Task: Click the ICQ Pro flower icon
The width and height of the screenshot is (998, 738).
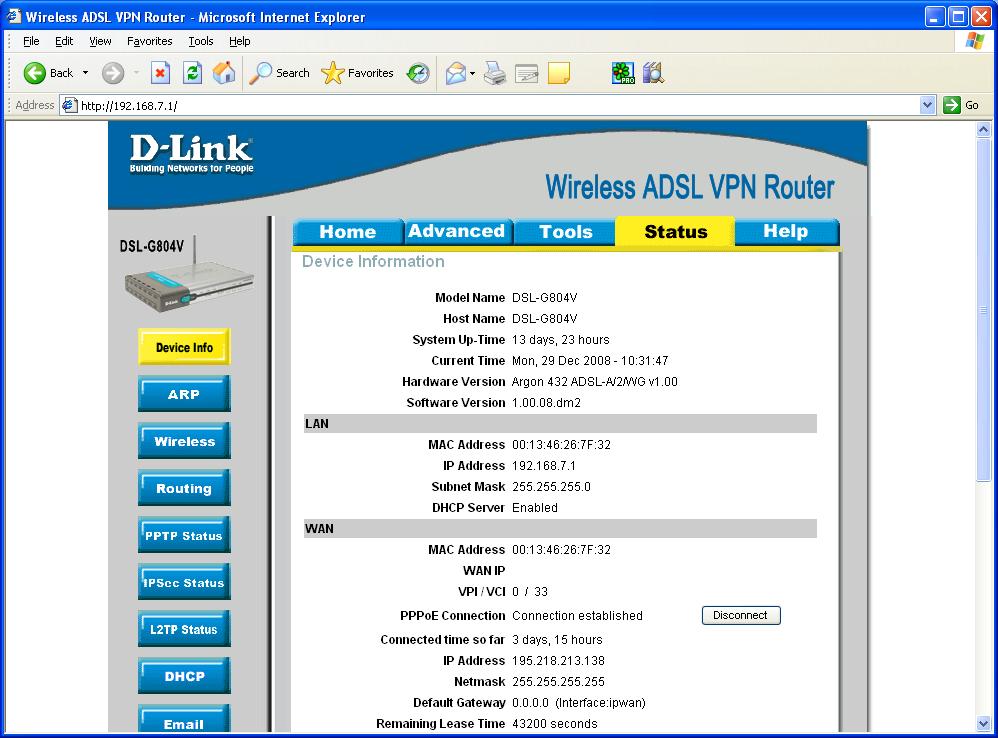Action: pos(622,73)
